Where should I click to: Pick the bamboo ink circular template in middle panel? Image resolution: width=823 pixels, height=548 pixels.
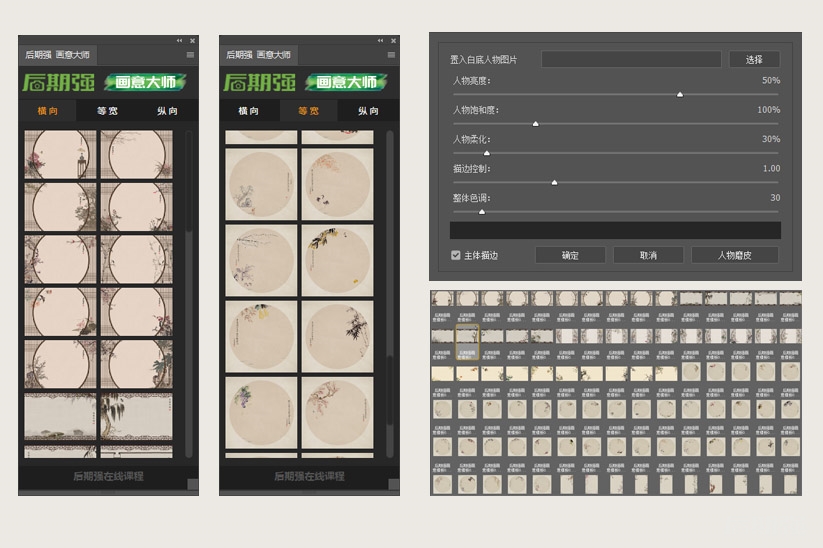[337, 336]
